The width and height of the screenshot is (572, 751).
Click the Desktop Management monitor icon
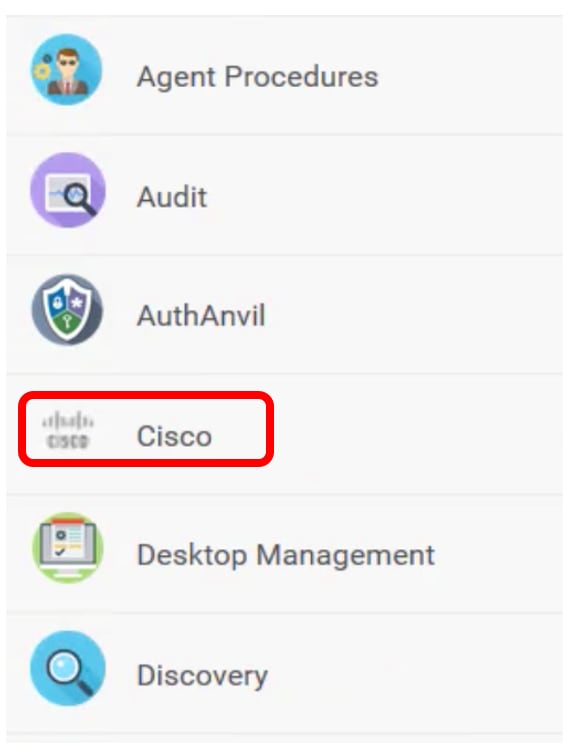point(68,547)
